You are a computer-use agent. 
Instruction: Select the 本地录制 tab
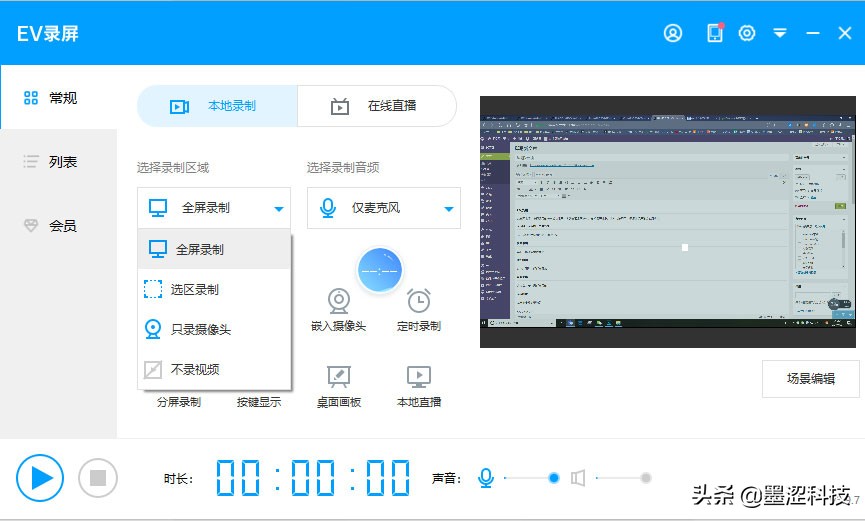click(217, 106)
